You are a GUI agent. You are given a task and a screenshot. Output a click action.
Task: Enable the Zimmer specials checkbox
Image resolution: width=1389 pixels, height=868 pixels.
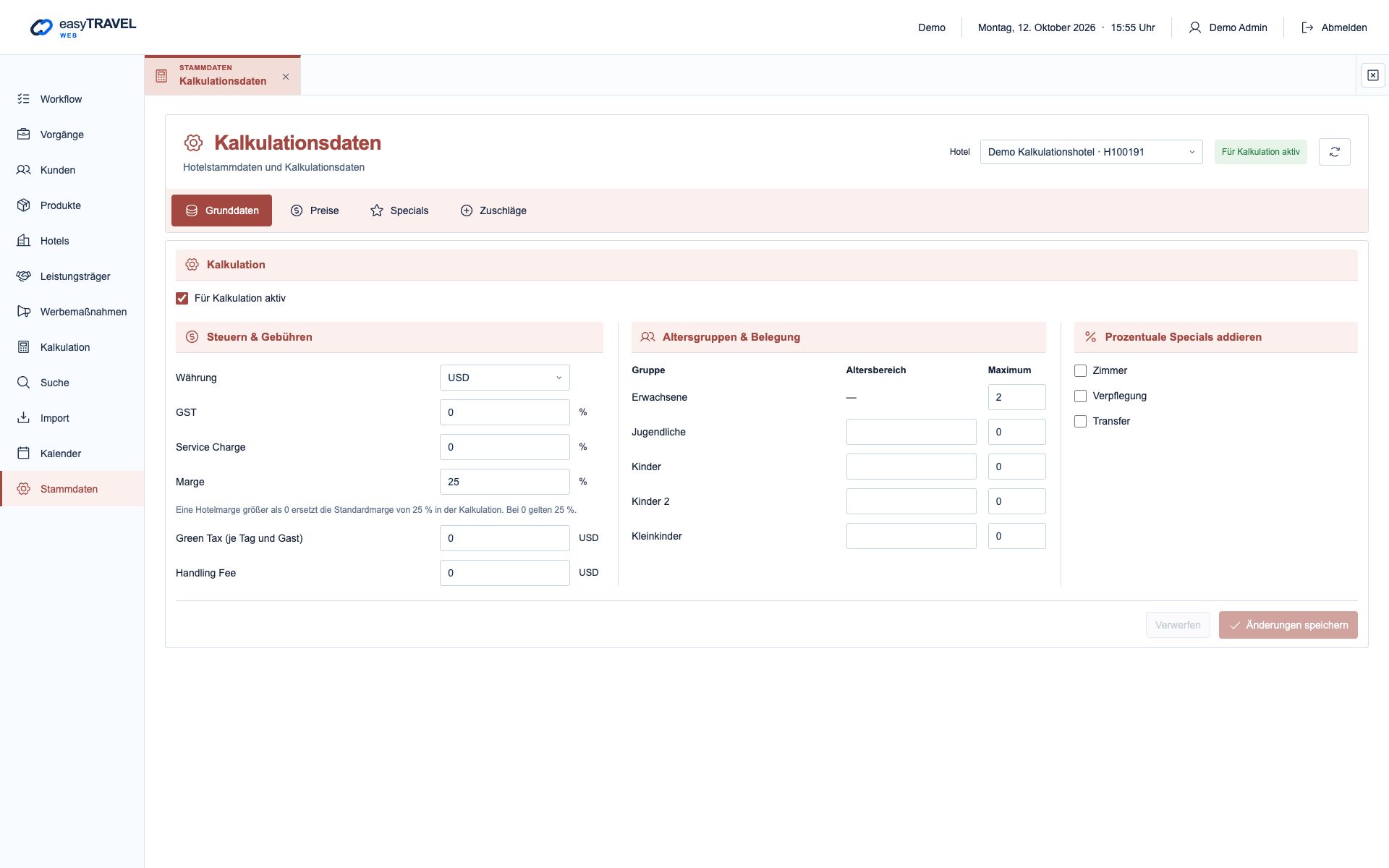pyautogui.click(x=1080, y=370)
